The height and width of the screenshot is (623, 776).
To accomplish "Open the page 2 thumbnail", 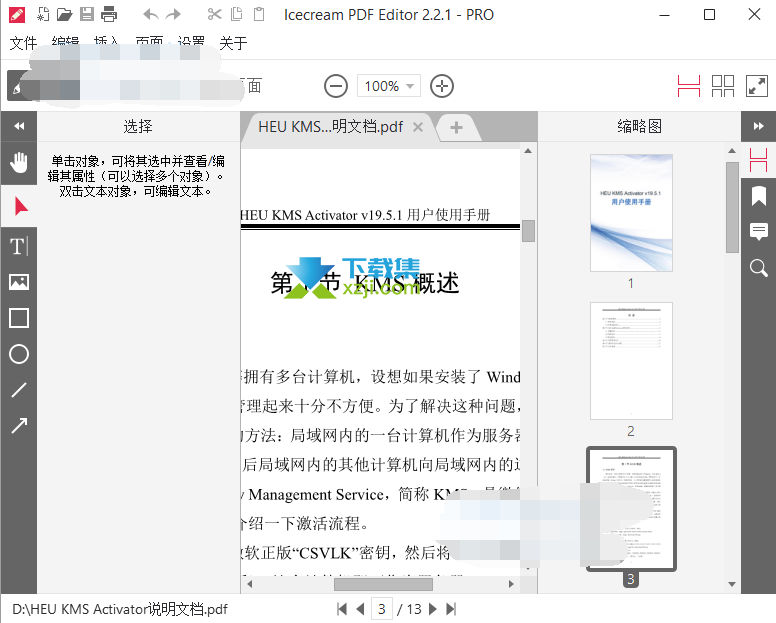I will click(631, 361).
